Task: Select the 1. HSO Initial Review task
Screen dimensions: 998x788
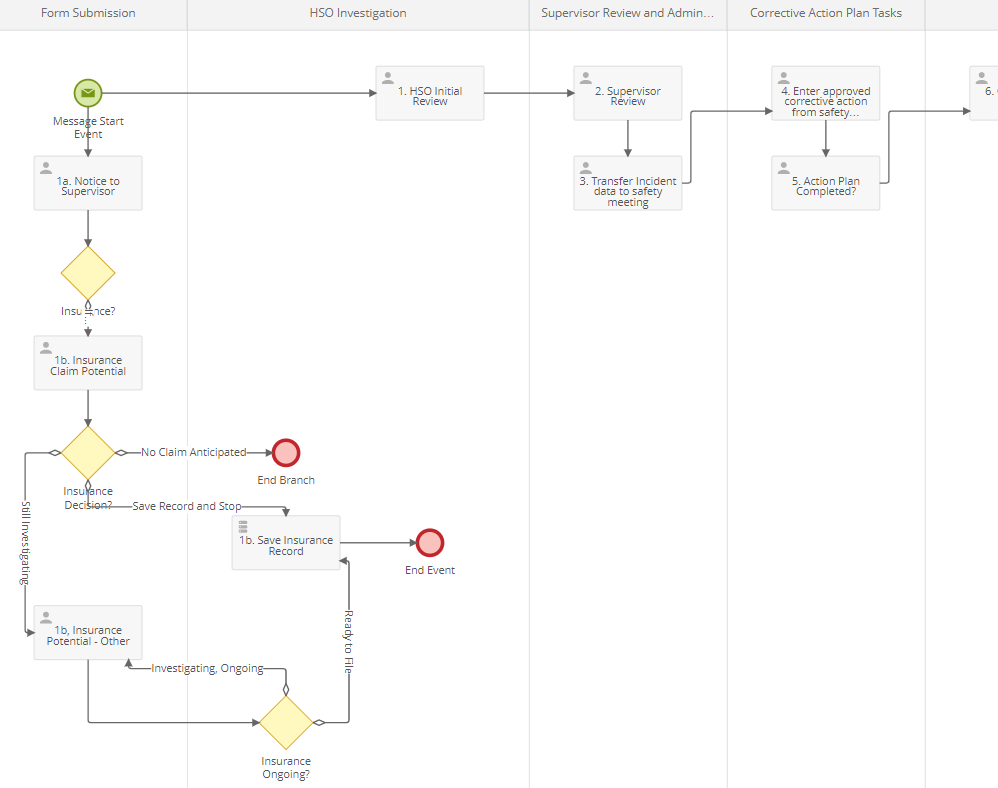Action: pyautogui.click(x=430, y=93)
